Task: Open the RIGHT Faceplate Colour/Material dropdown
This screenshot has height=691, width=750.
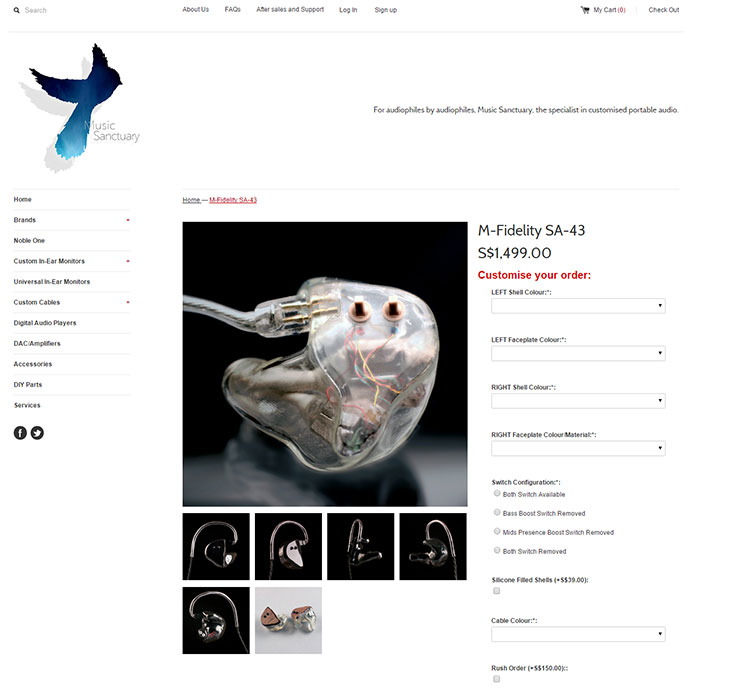Action: pyautogui.click(x=578, y=448)
